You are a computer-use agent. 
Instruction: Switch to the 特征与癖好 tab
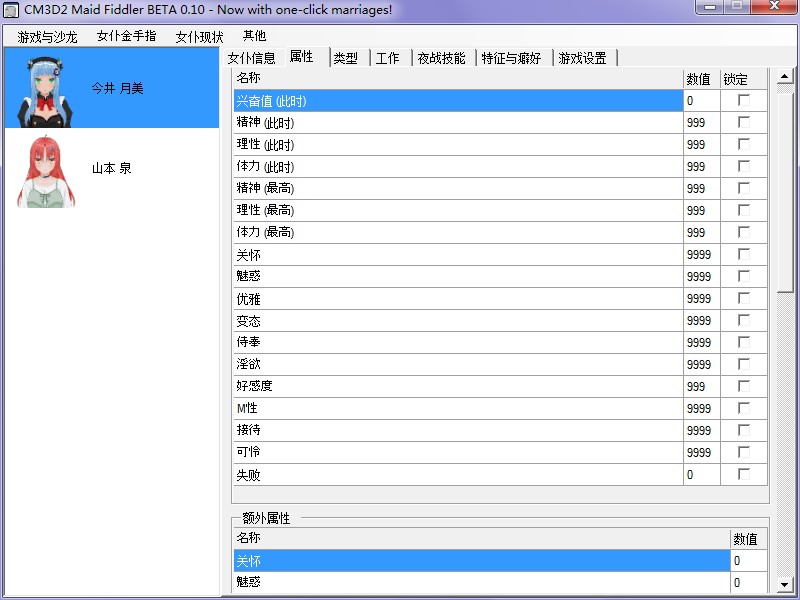(x=511, y=58)
